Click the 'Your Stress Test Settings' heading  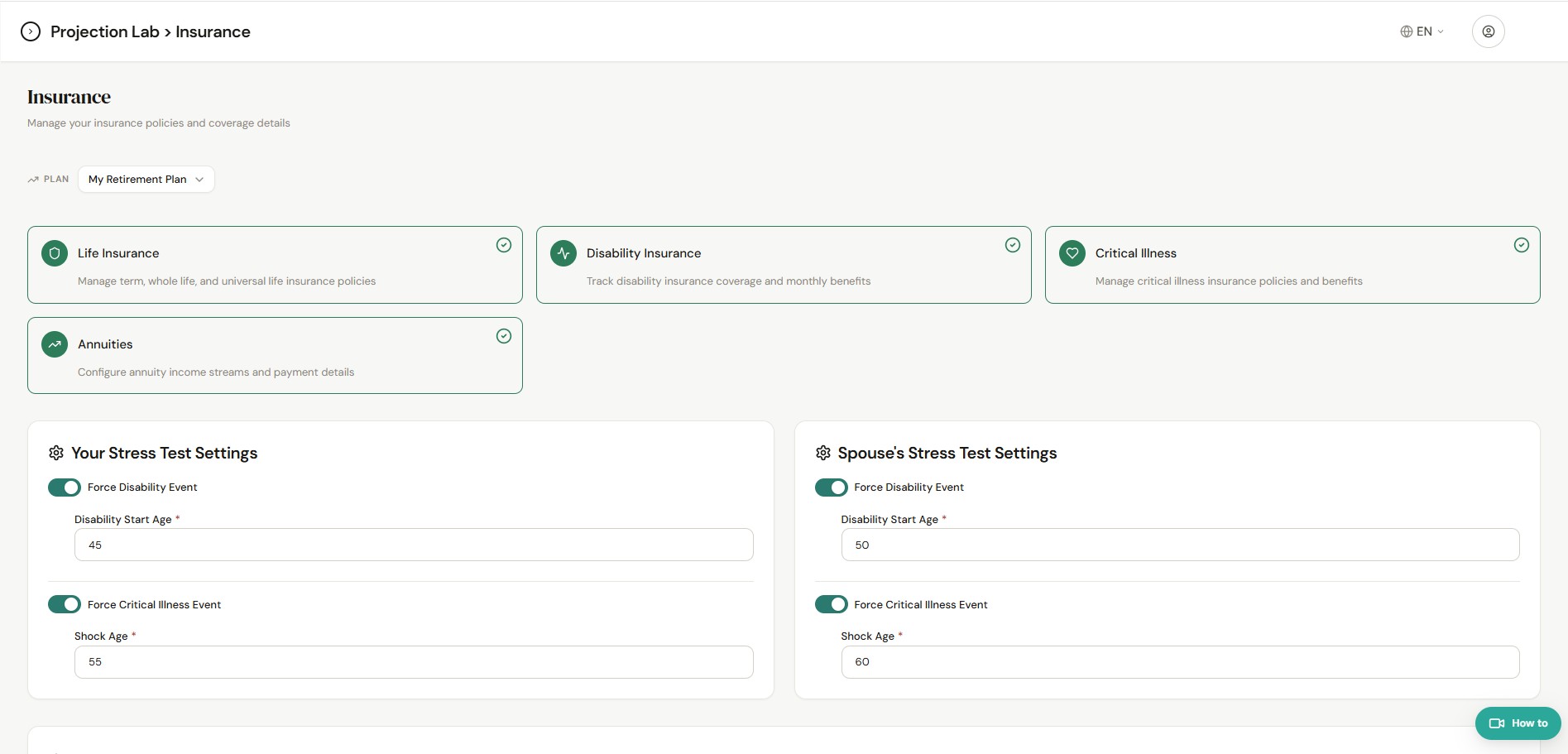(x=165, y=453)
